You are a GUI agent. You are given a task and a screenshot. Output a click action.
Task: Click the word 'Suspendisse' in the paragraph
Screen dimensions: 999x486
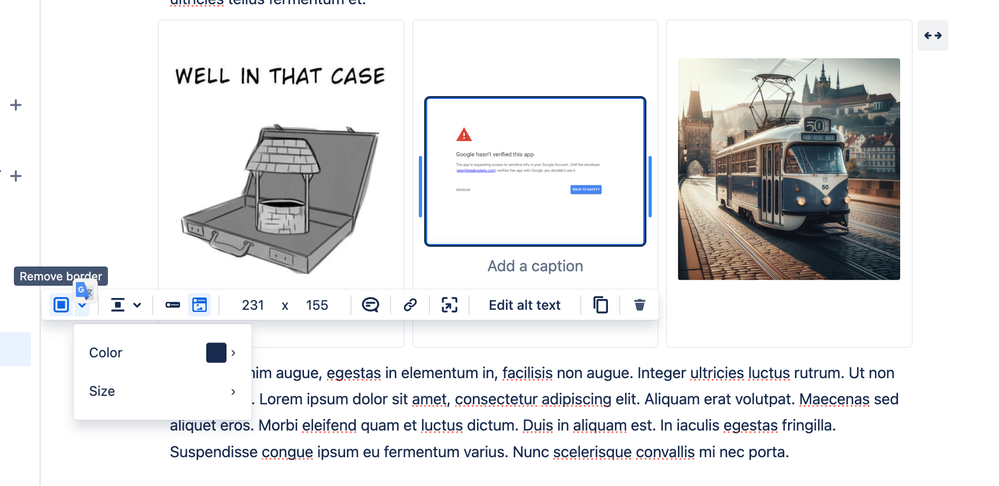pos(213,452)
